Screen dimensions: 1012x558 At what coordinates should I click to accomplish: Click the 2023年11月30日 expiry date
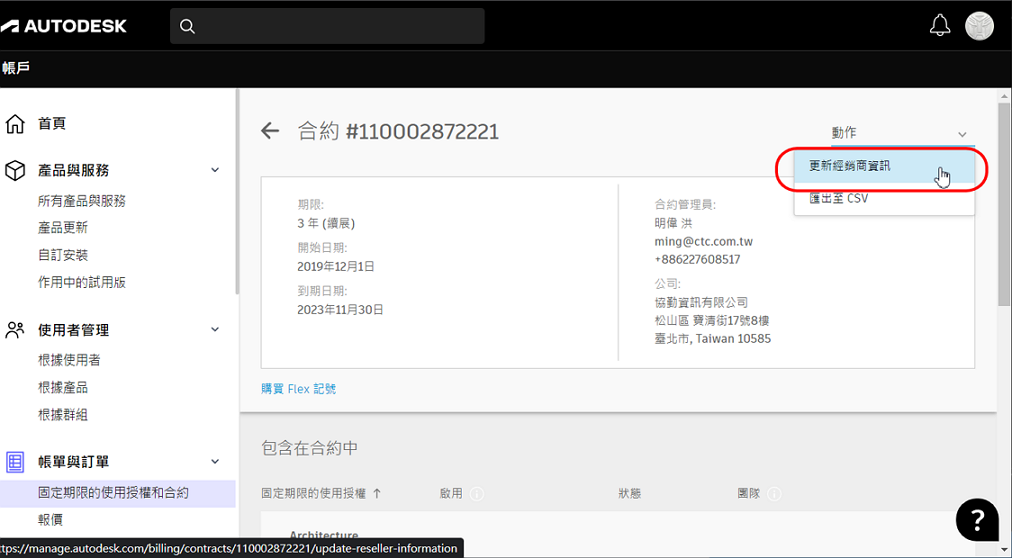[x=340, y=310]
